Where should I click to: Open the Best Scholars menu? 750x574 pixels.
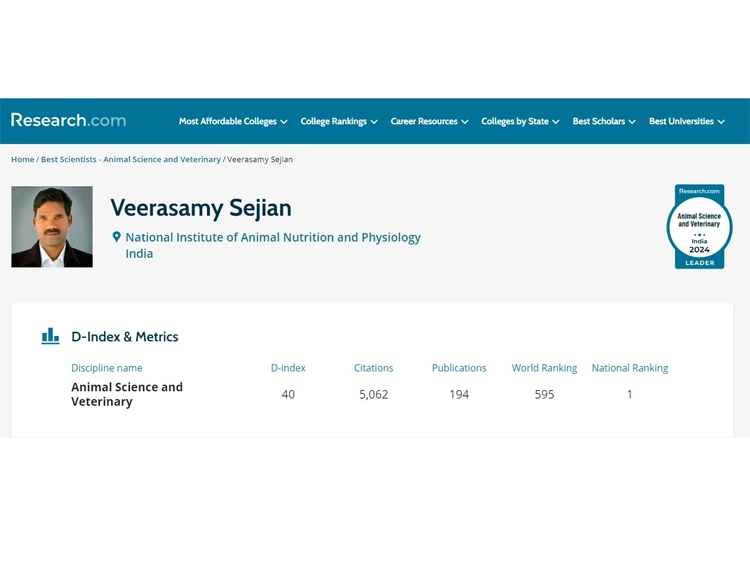604,121
